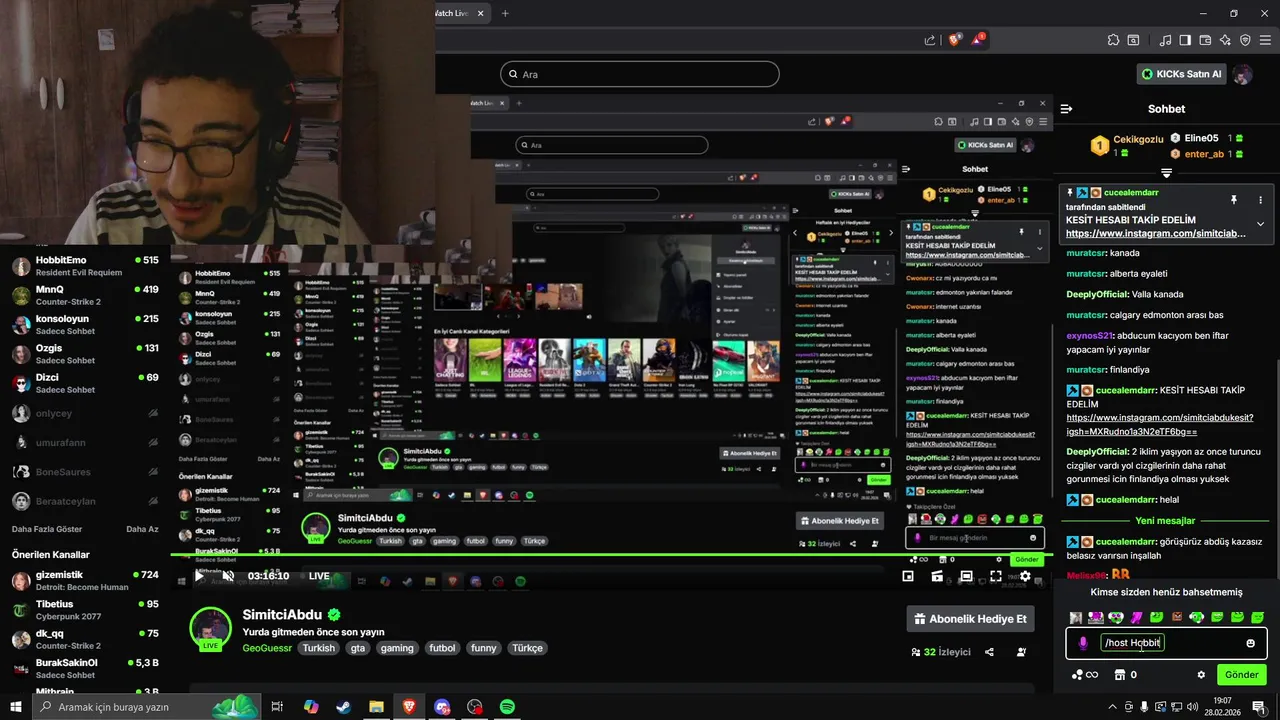Screen dimensions: 1280x720
Task: Click Daha Az in sidebar
Action: click(142, 529)
